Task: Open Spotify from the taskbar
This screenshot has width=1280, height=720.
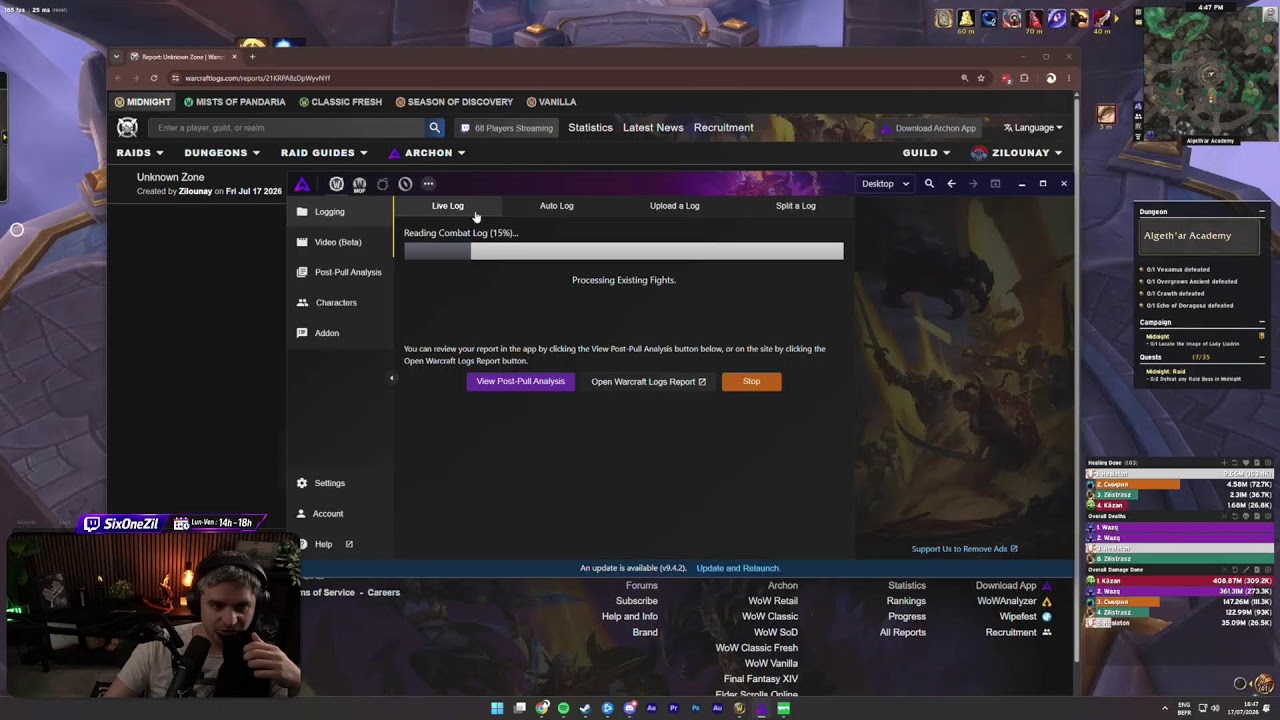Action: tap(563, 708)
